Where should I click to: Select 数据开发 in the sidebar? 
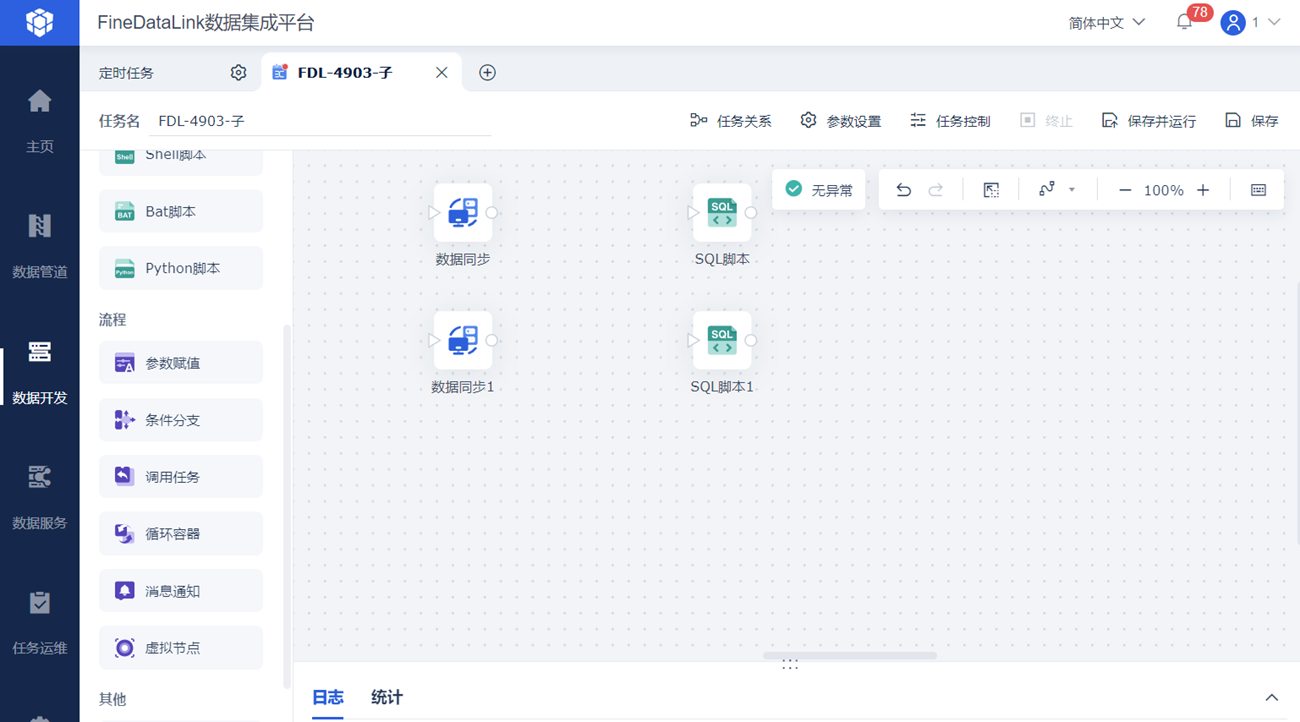point(39,371)
